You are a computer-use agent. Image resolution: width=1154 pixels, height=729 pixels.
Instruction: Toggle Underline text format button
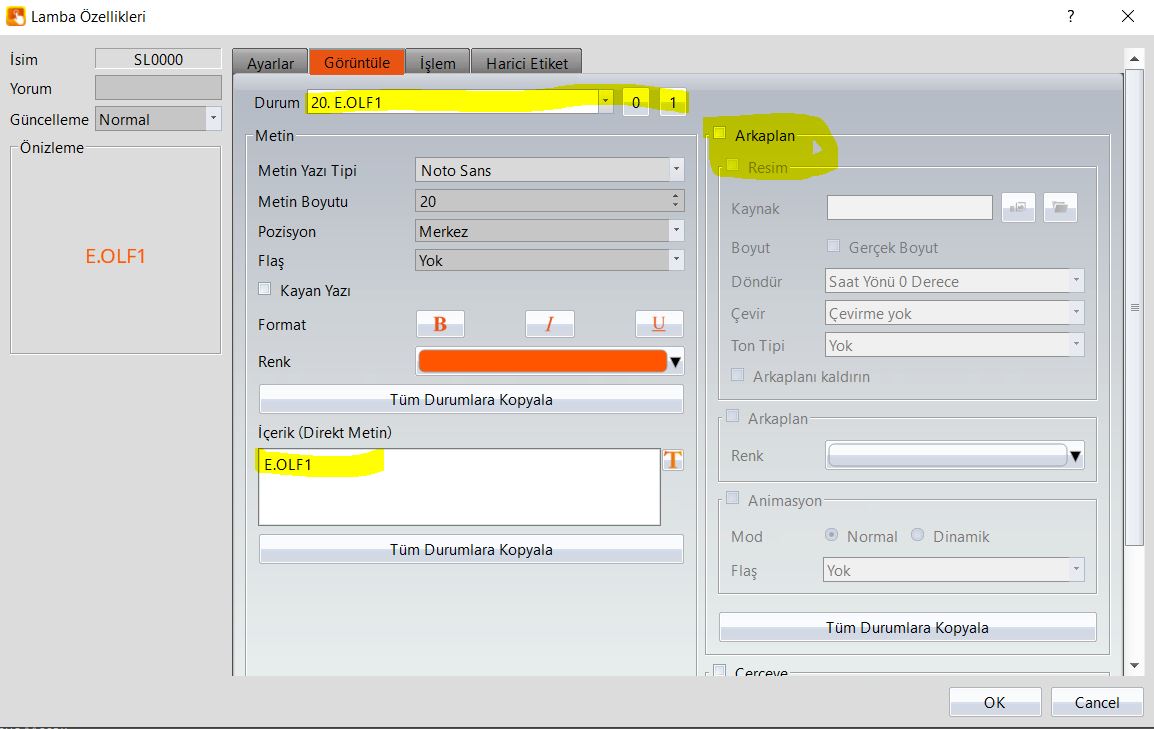coord(658,324)
